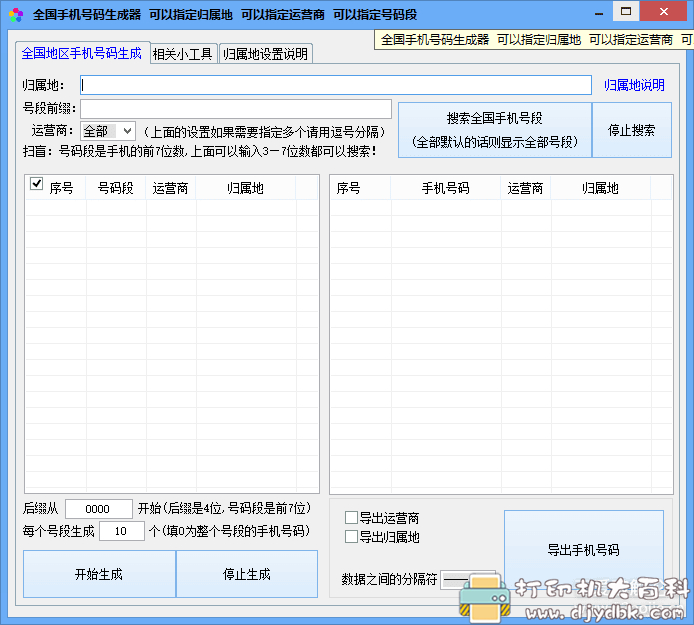Focus the 归属地 input field
The image size is (694, 625).
click(x=335, y=85)
